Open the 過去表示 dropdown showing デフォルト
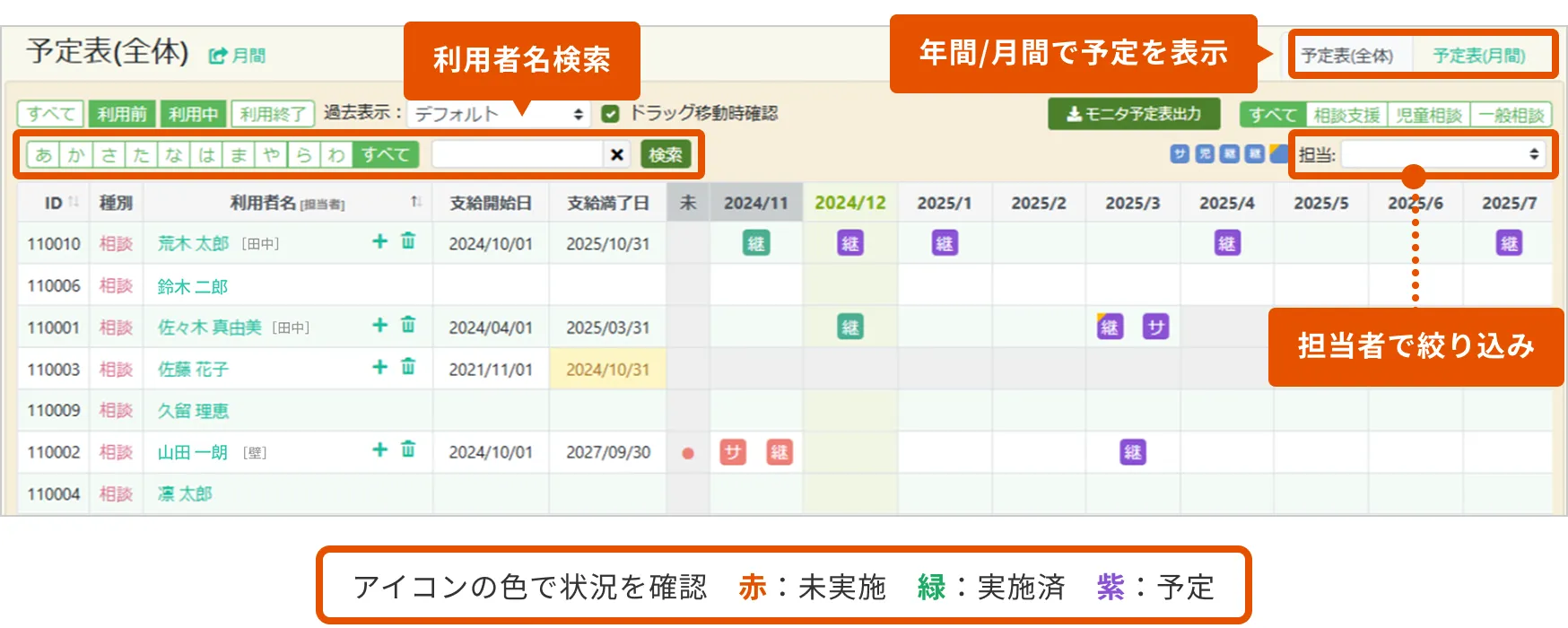This screenshot has height=628, width=1568. (x=499, y=114)
